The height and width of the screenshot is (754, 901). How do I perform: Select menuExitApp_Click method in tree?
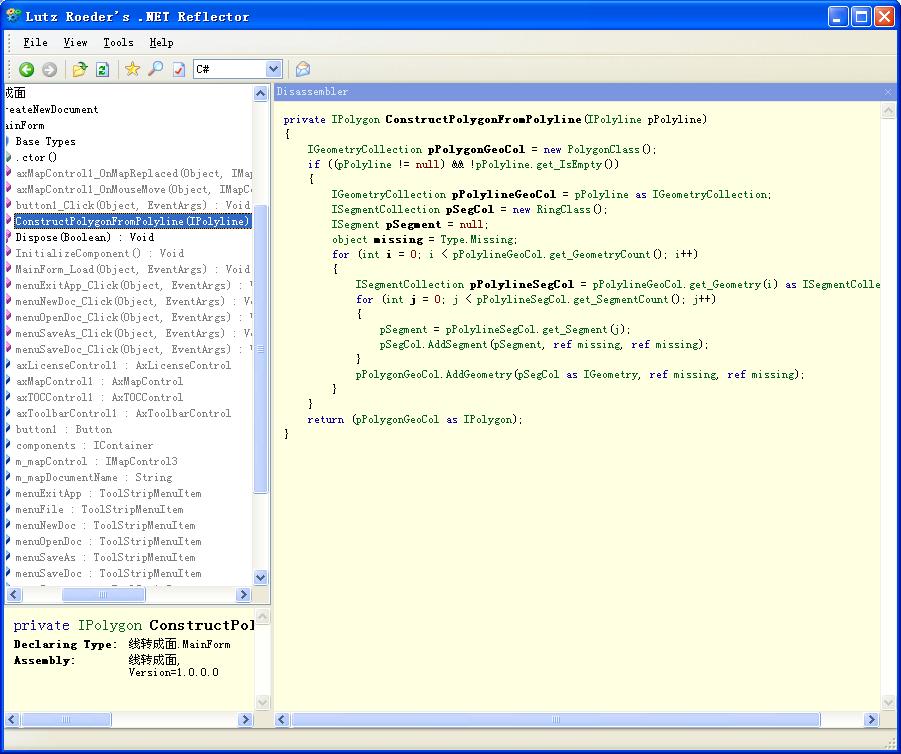click(x=134, y=286)
